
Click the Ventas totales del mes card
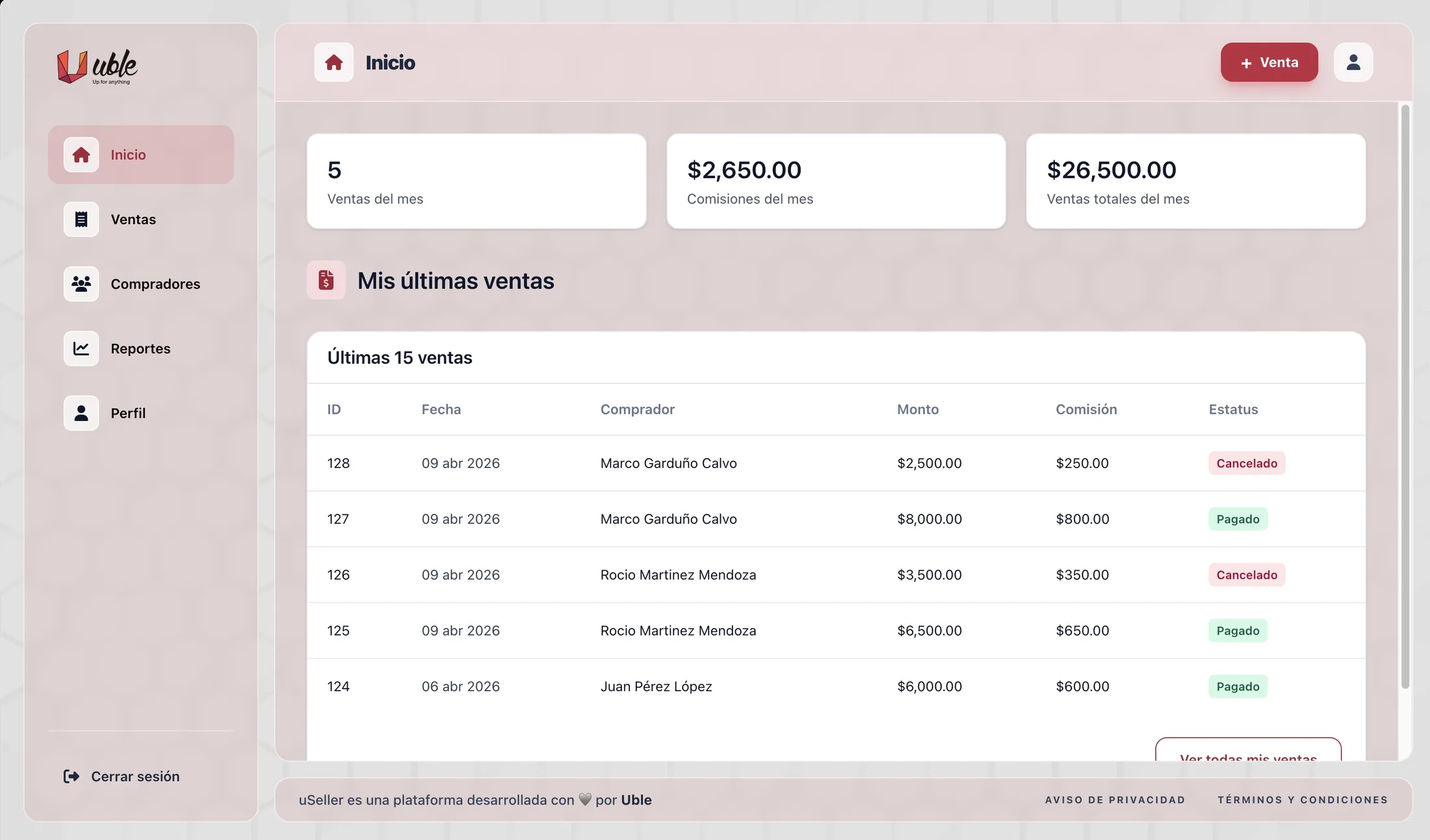pyautogui.click(x=1196, y=181)
